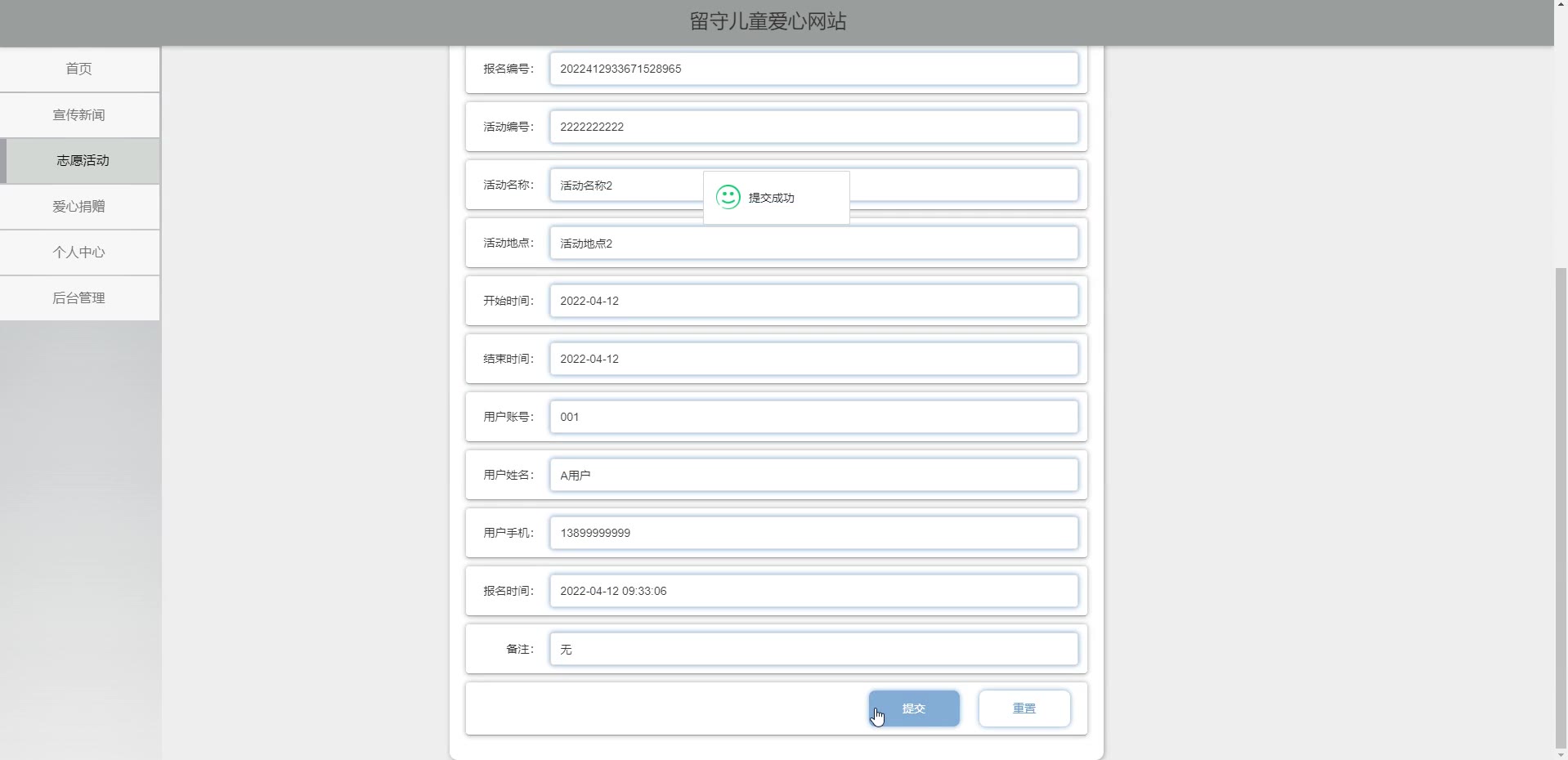Click the scrollbar down arrow

pyautogui.click(x=1561, y=753)
